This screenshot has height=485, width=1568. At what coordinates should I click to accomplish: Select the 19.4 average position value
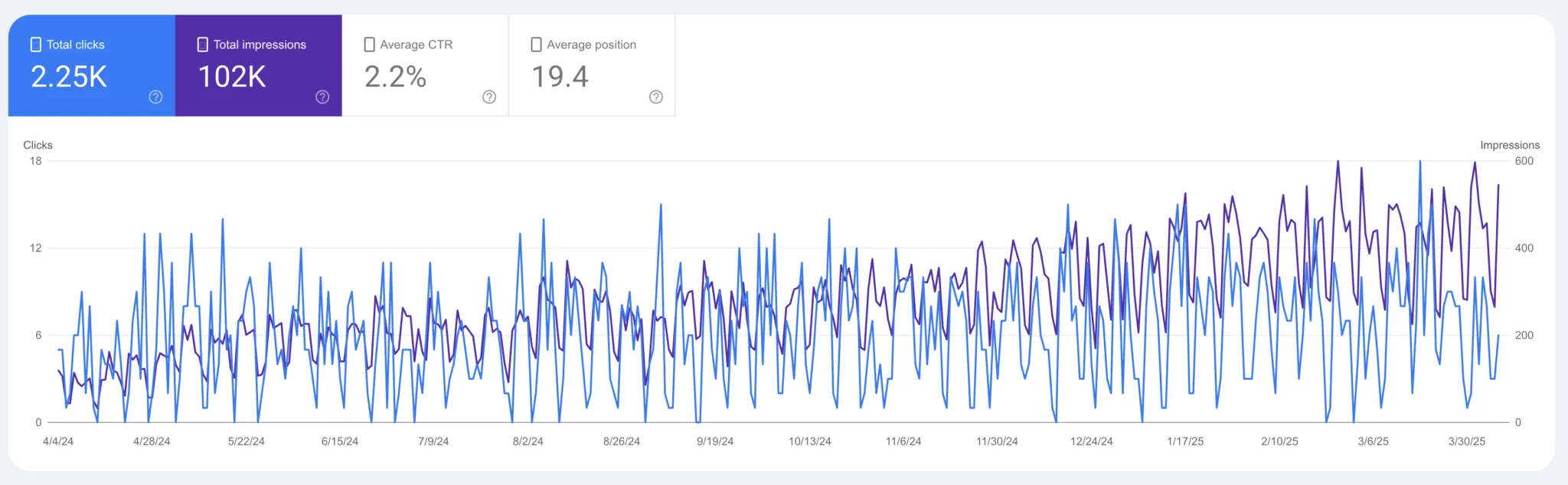click(x=560, y=77)
